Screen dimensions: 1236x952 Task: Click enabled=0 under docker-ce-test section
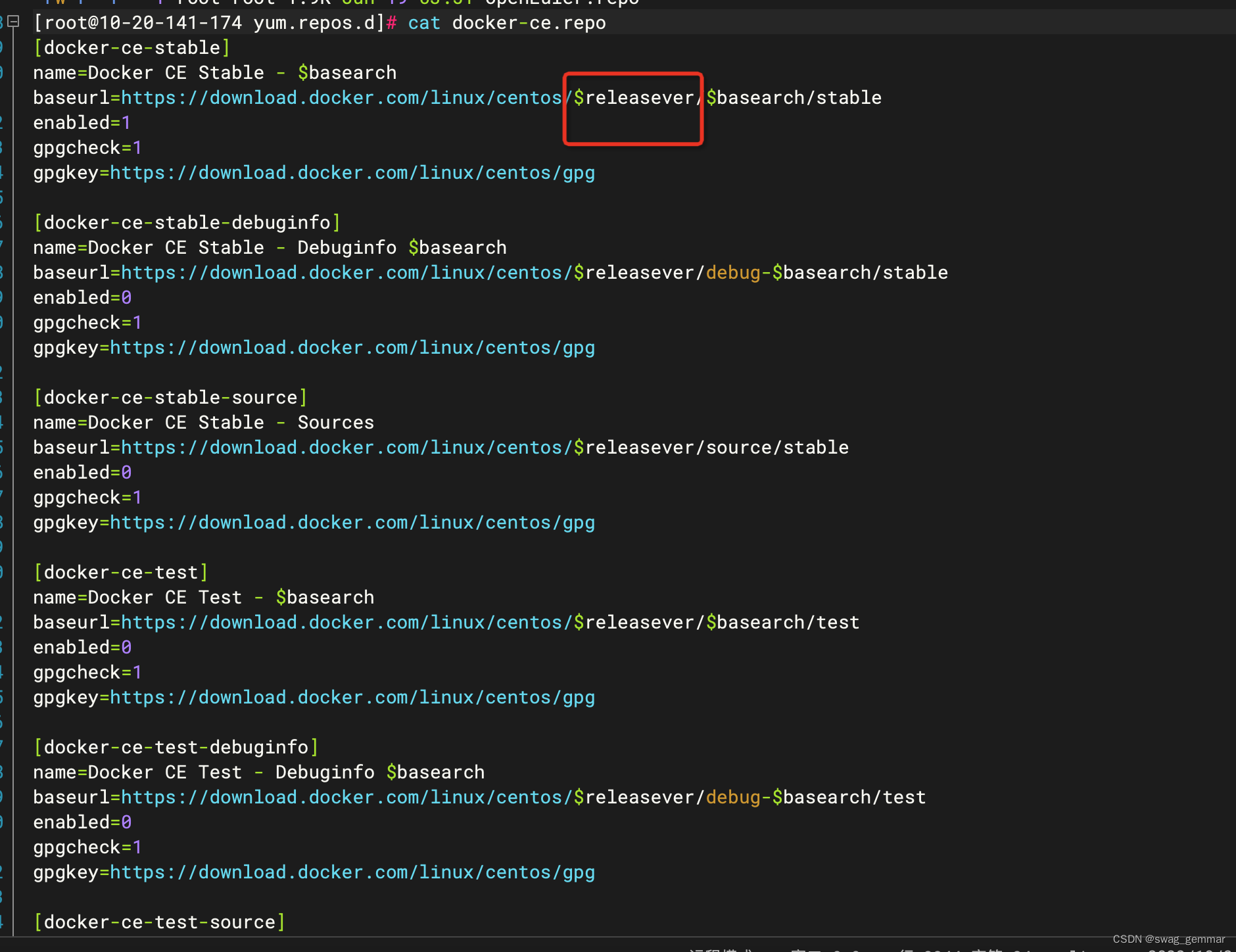(x=82, y=648)
